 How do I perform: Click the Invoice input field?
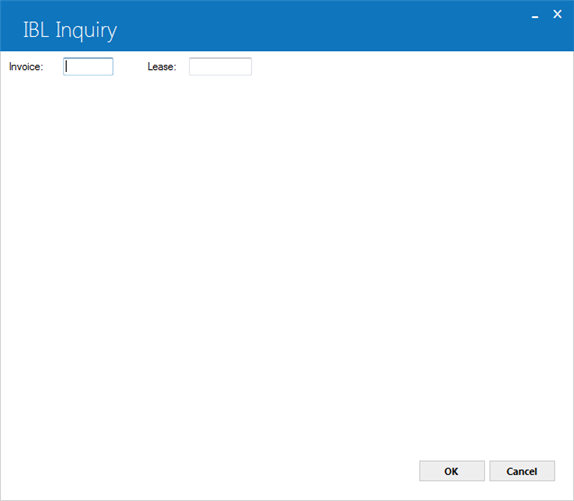(x=88, y=67)
